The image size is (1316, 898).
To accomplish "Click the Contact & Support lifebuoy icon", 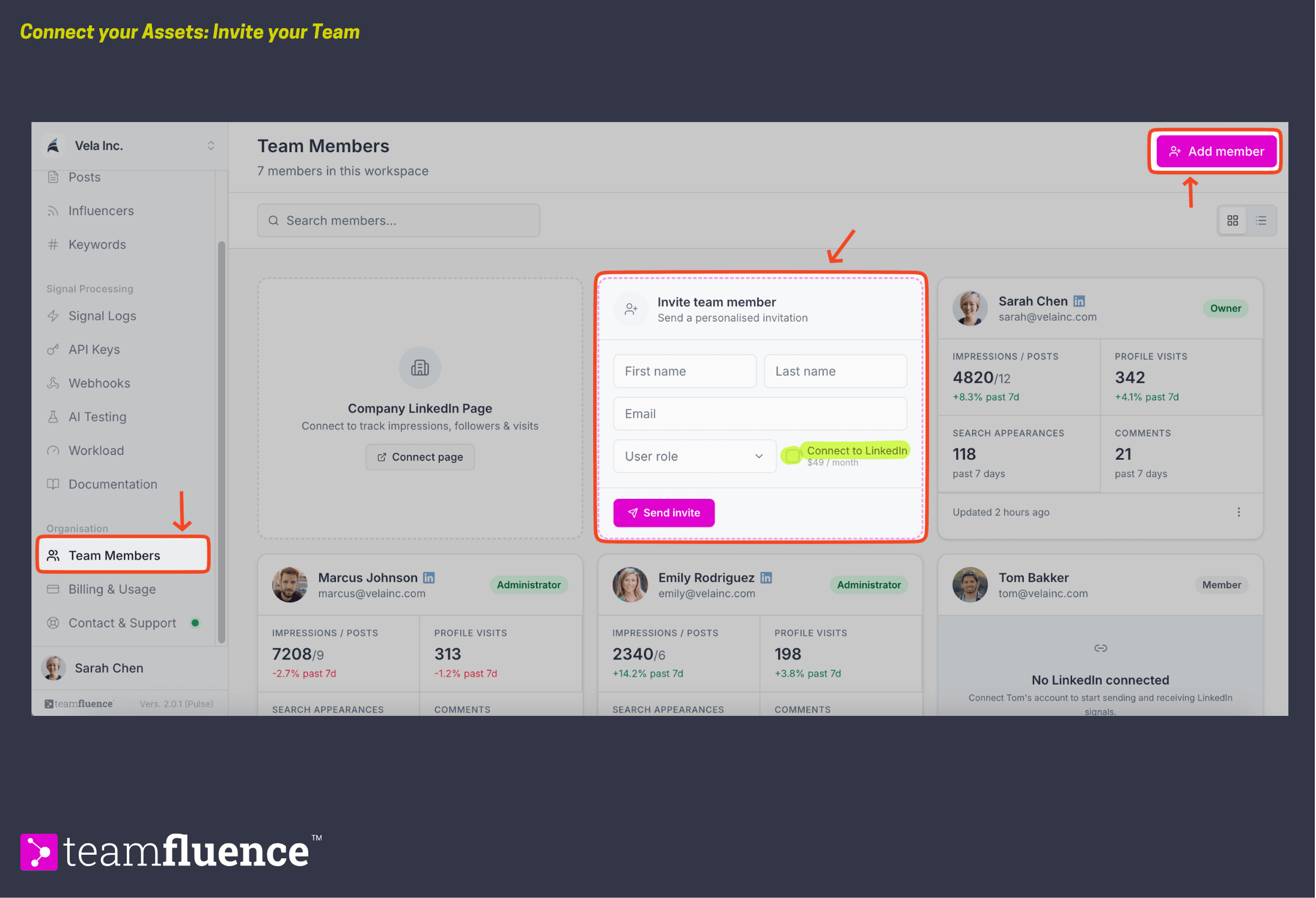I will tap(53, 623).
